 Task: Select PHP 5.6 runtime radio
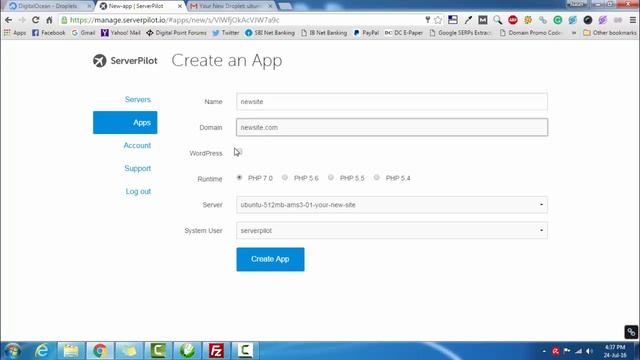point(285,178)
